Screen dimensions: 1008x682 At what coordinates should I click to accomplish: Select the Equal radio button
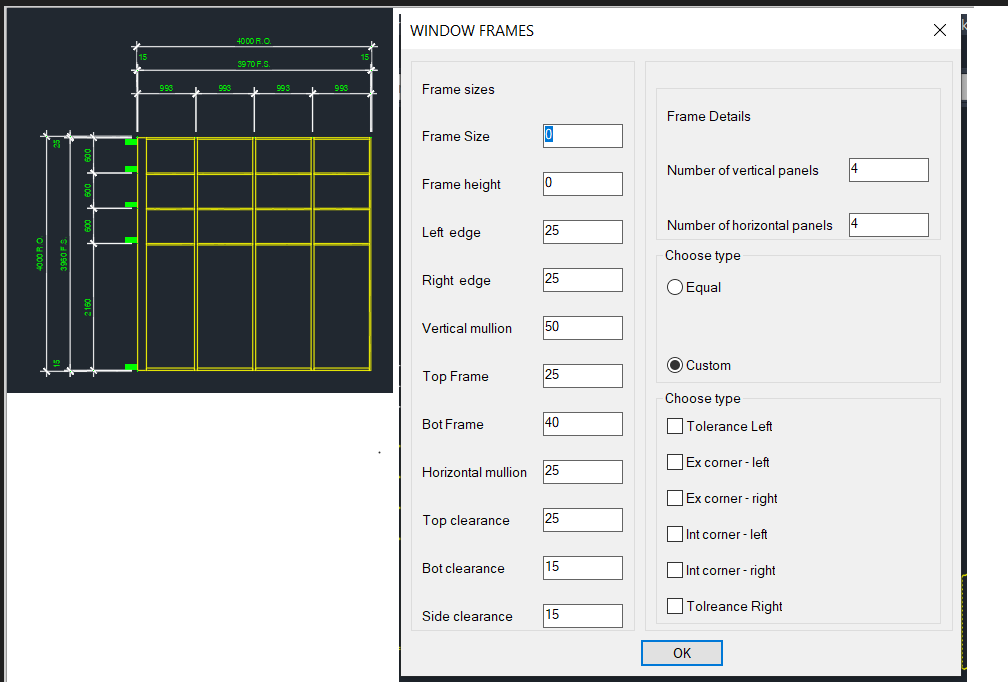coord(675,288)
